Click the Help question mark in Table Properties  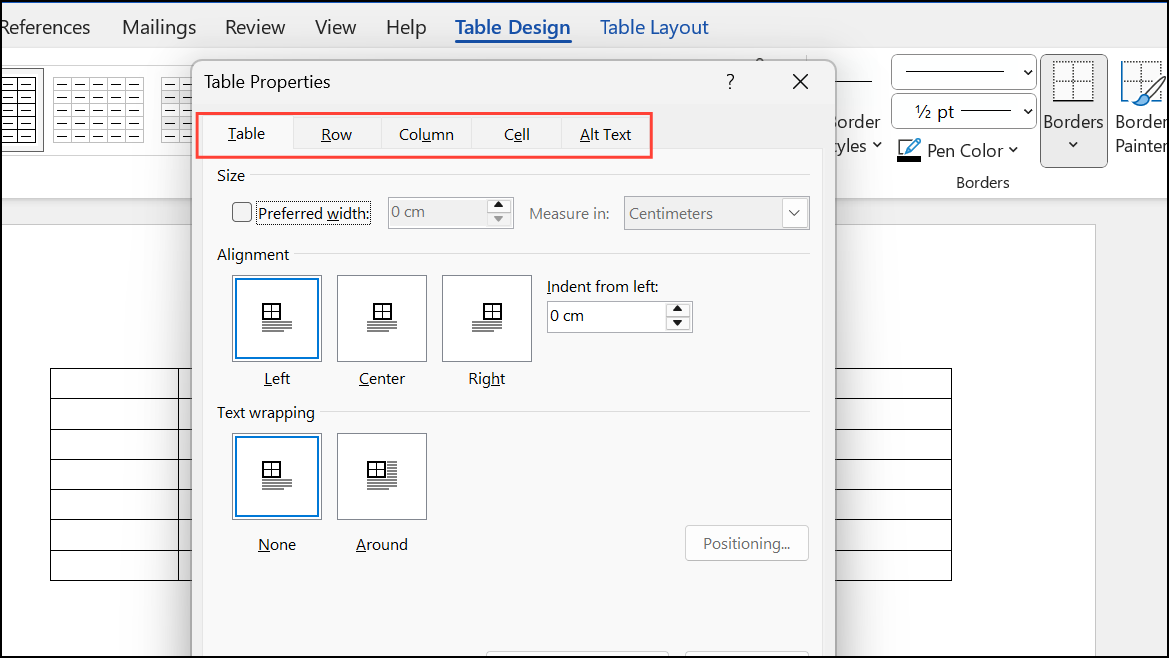pyautogui.click(x=730, y=81)
